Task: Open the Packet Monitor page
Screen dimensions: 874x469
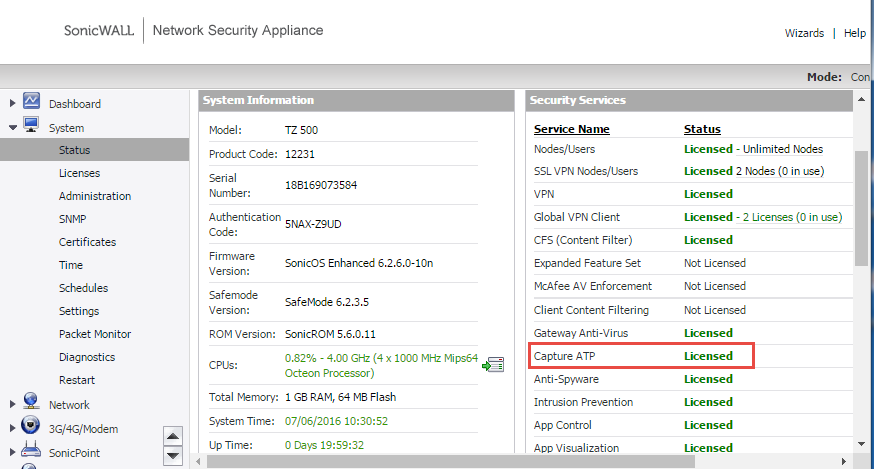Action: (x=95, y=334)
